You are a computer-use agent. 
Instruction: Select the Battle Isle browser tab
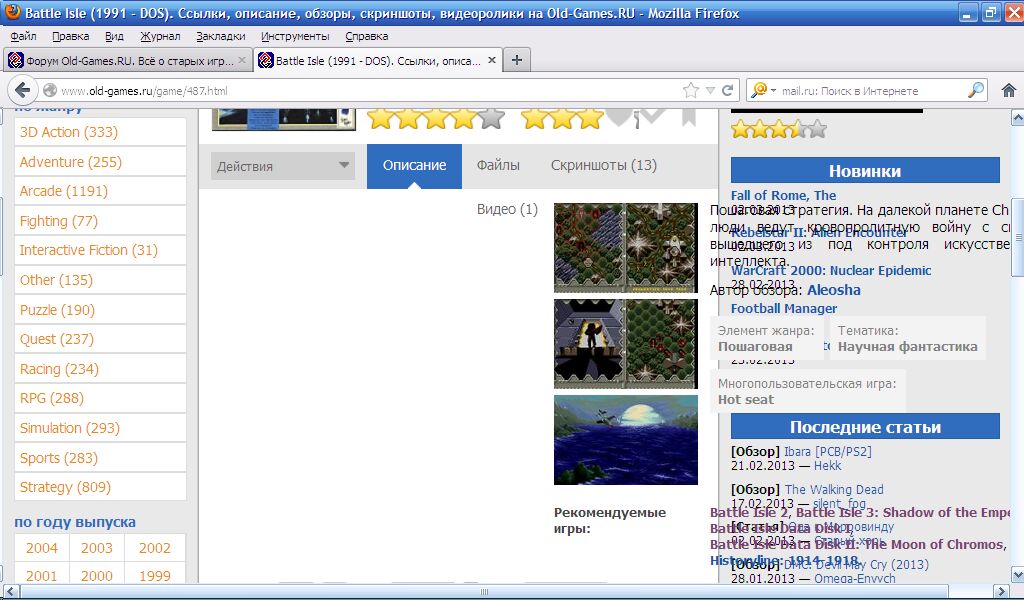pyautogui.click(x=378, y=60)
